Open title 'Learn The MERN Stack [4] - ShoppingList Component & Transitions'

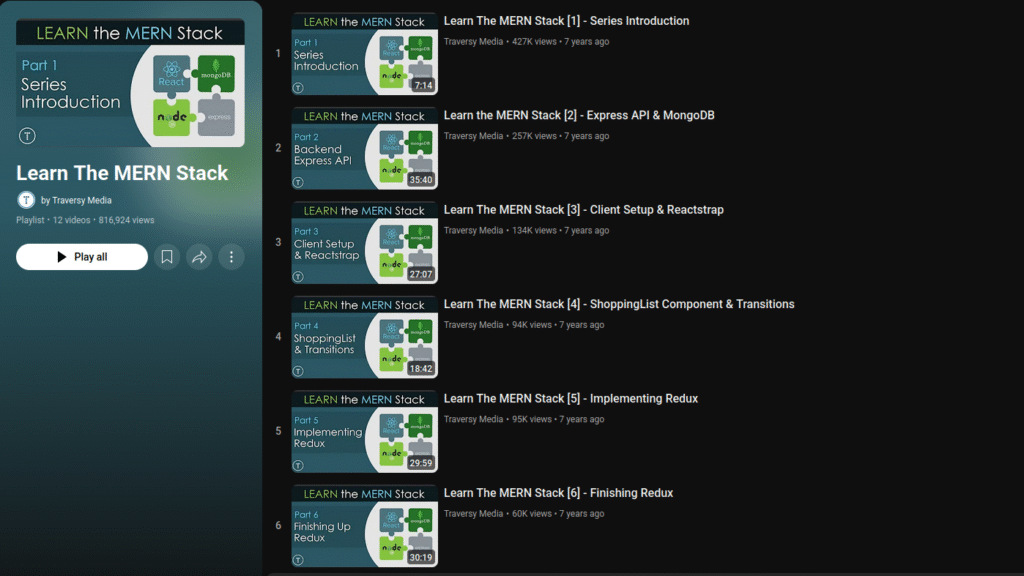coord(619,304)
